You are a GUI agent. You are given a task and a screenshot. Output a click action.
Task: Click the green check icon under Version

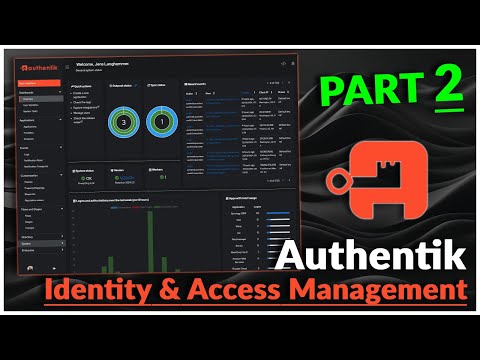117,178
